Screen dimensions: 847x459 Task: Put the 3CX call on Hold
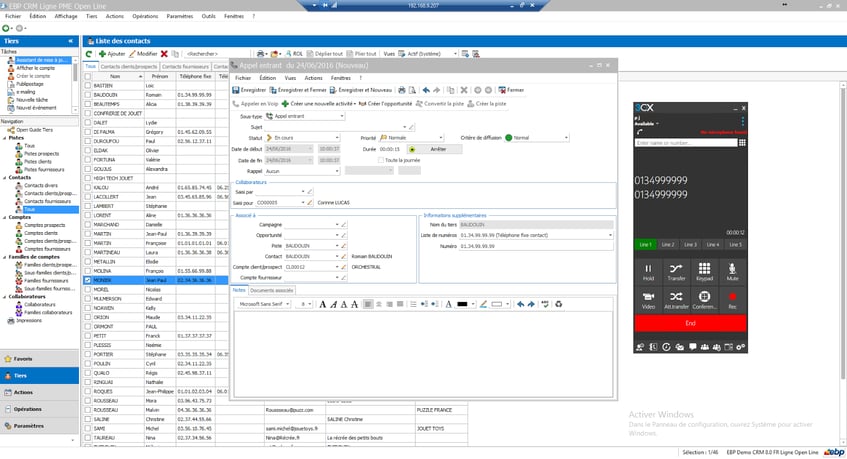click(x=648, y=272)
